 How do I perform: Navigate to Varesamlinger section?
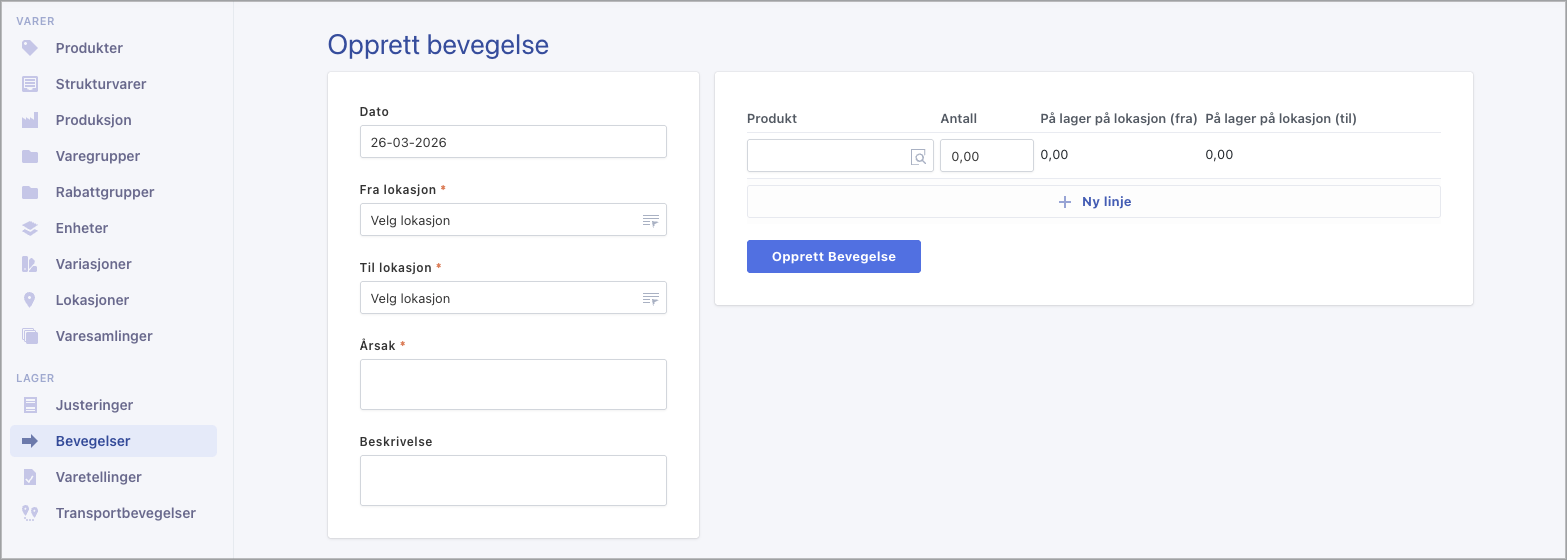click(x=104, y=336)
